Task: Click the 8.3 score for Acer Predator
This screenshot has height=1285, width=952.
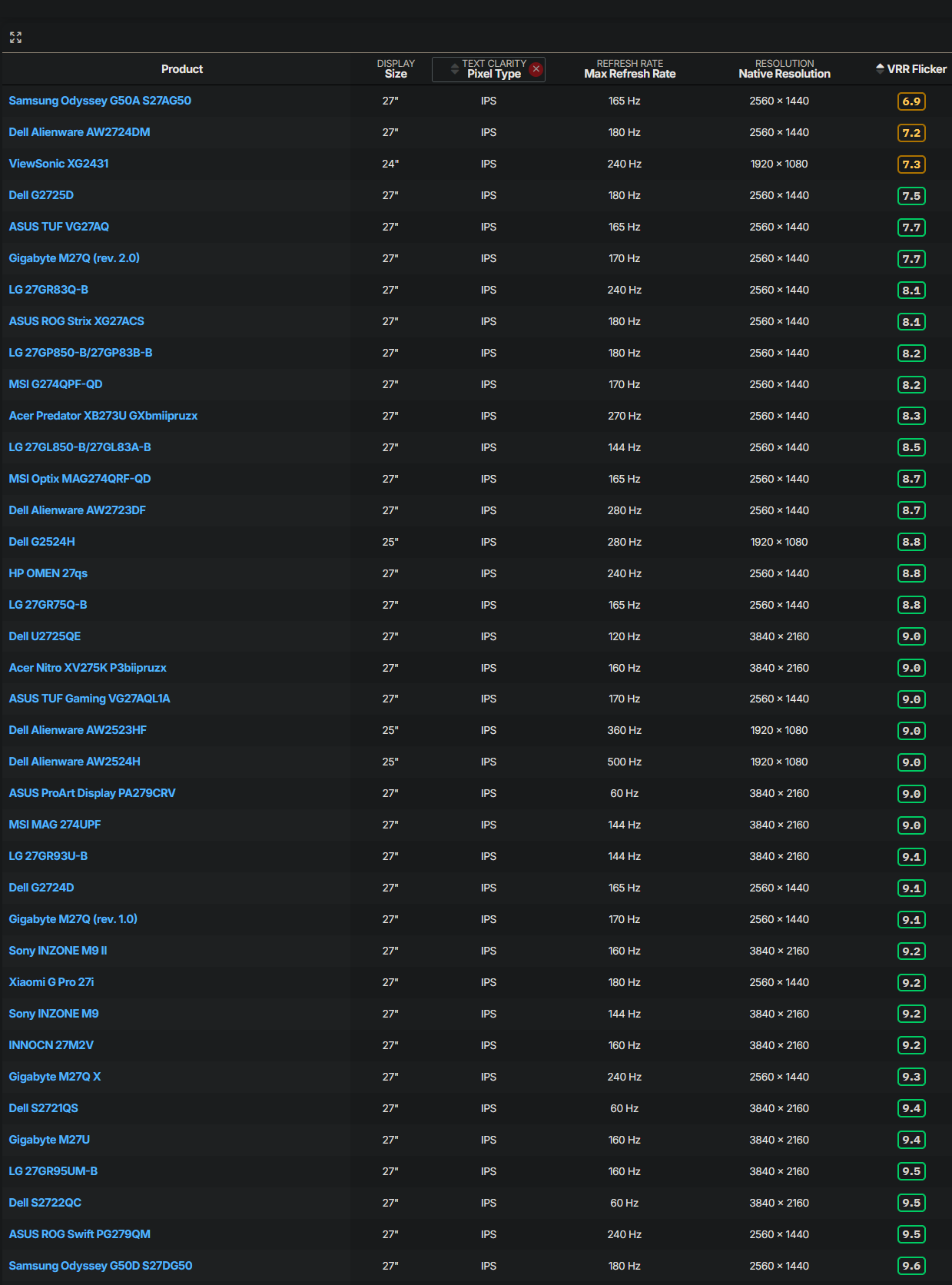Action: tap(911, 416)
